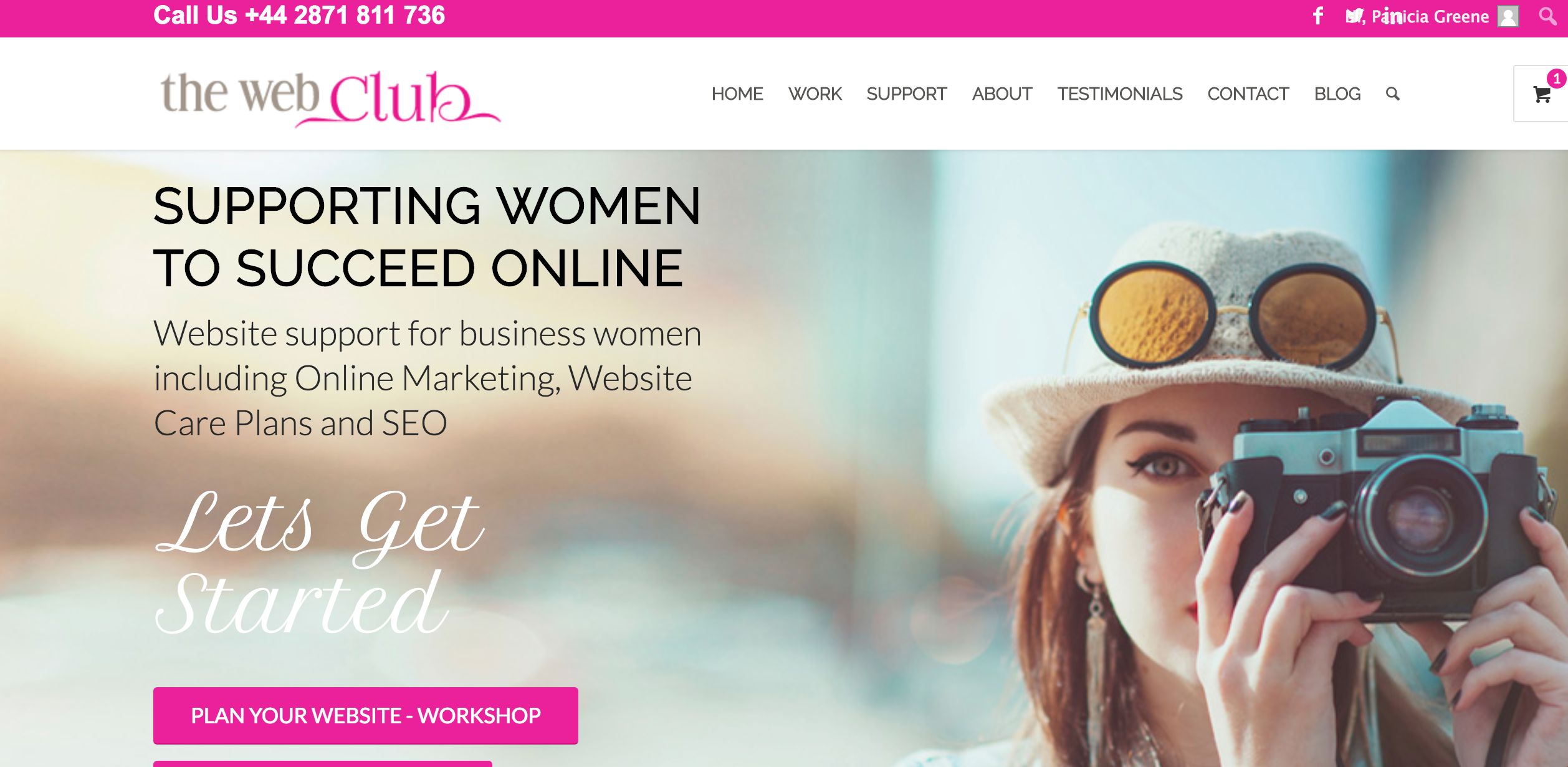This screenshot has height=767, width=1568.
Task: Click the cart item count badge
Action: click(x=1557, y=79)
